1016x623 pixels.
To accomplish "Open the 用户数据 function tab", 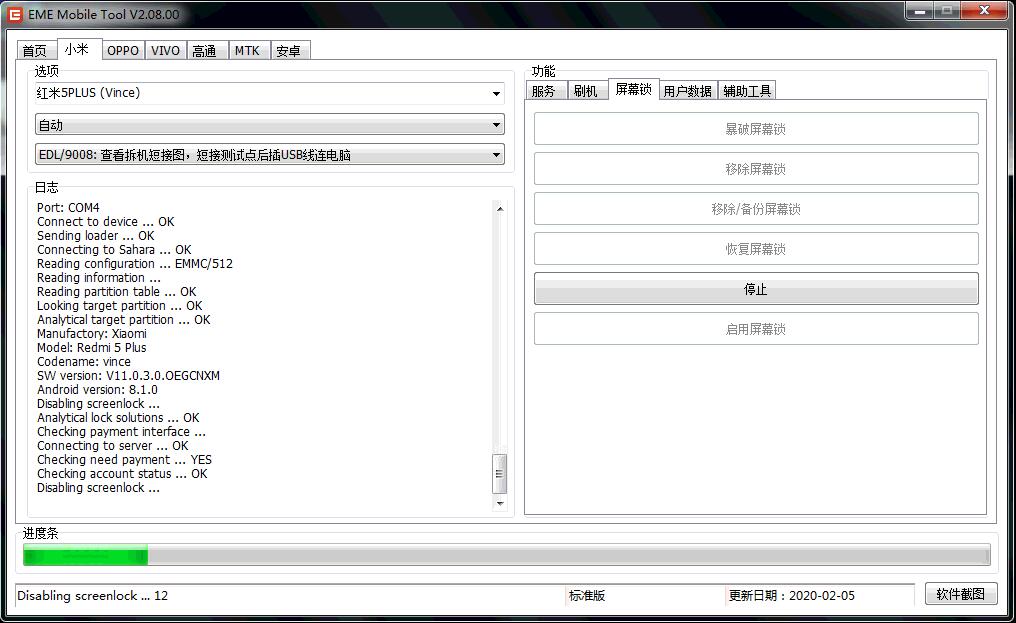I will 688,91.
